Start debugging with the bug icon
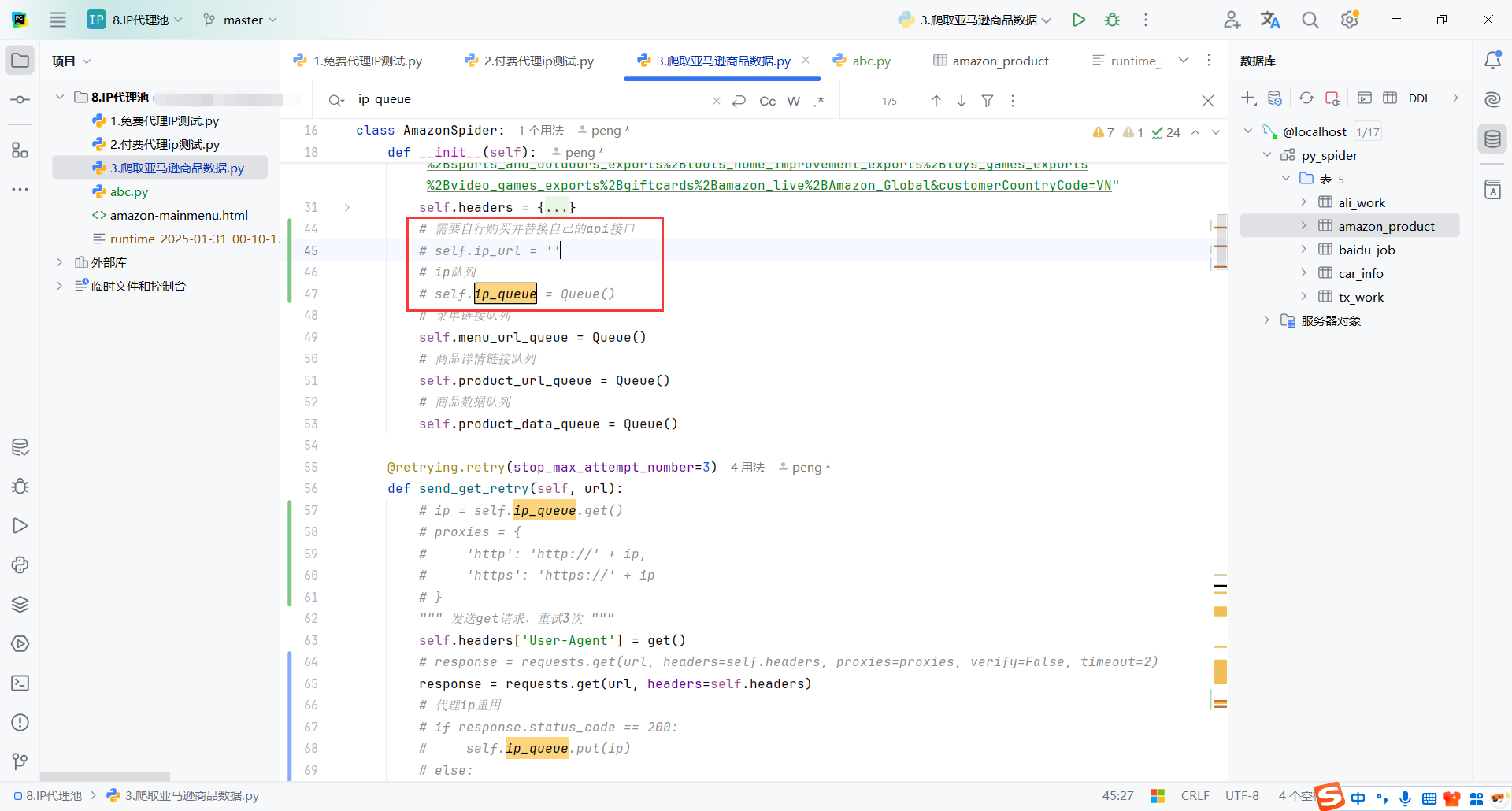This screenshot has height=811, width=1512. [1112, 20]
